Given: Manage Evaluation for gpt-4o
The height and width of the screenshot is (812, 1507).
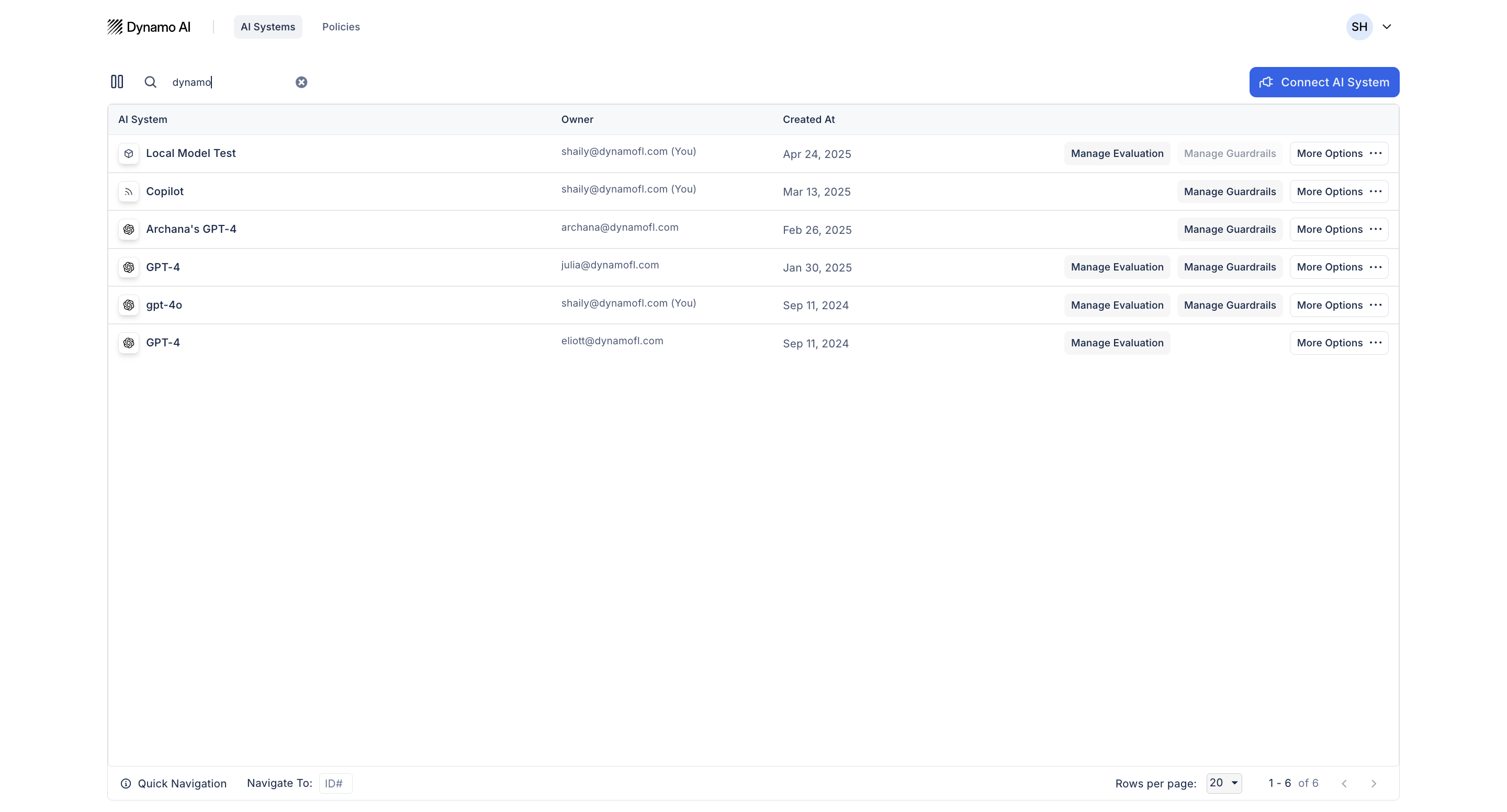Looking at the screenshot, I should pyautogui.click(x=1117, y=305).
